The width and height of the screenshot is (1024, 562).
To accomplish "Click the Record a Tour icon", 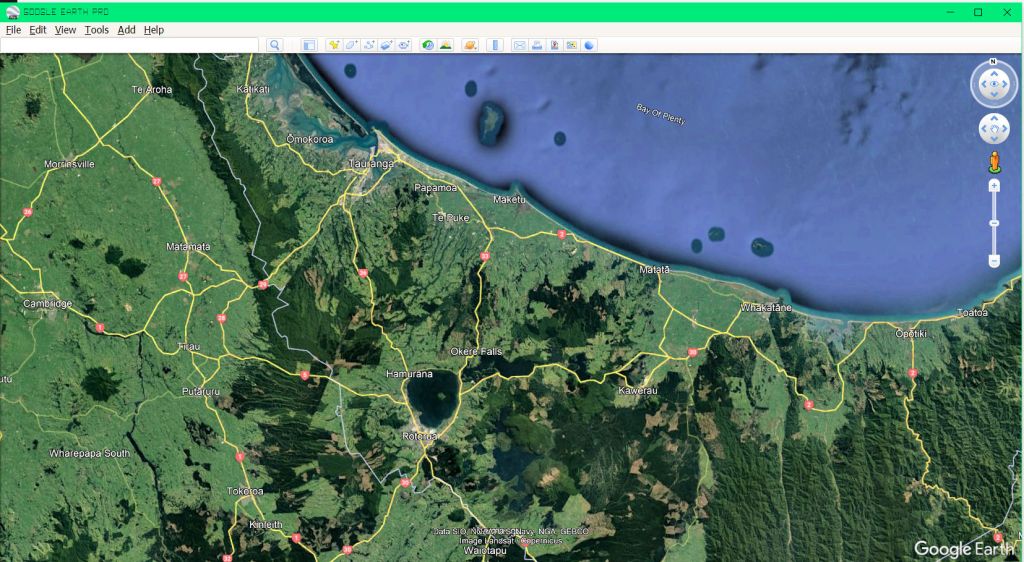I will point(404,45).
